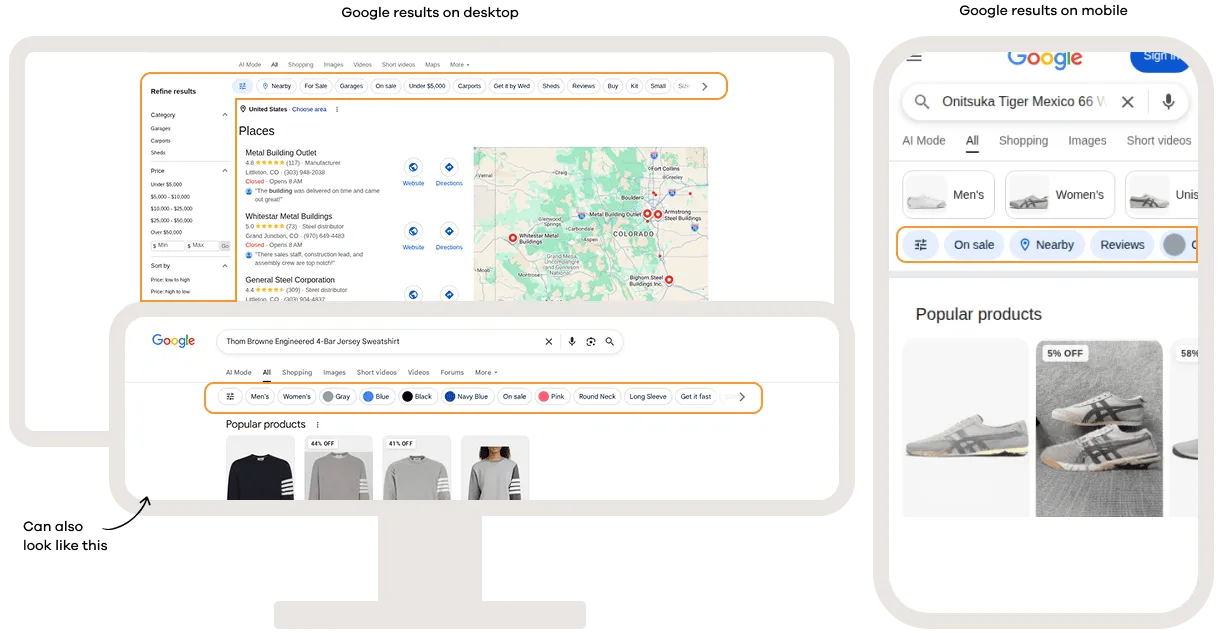The height and width of the screenshot is (633, 1218).
Task: Tap Reviews chip on mobile results
Action: 1122,244
